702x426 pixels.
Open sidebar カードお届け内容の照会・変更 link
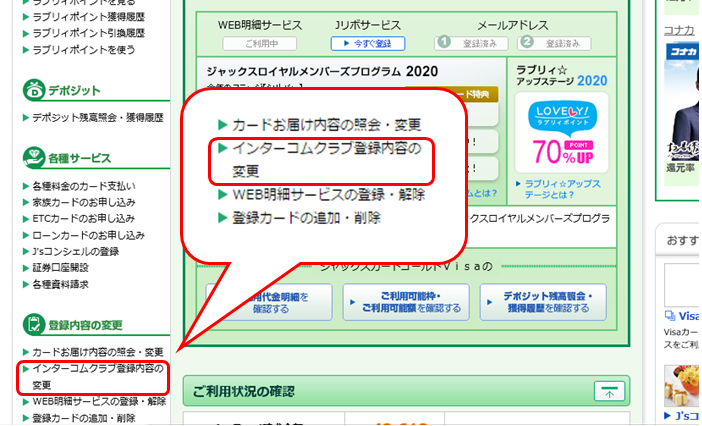point(98,352)
